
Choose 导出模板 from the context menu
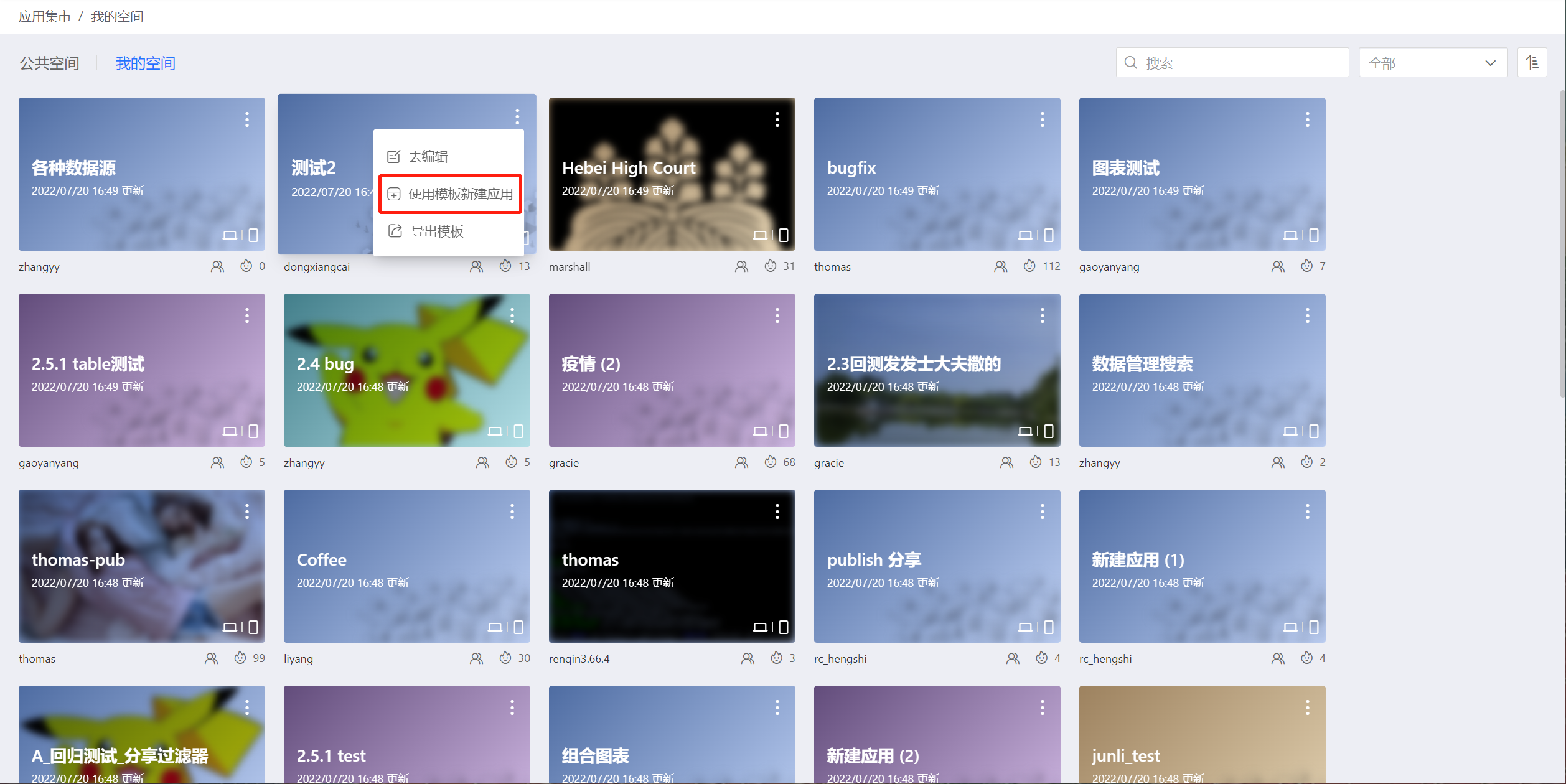point(436,231)
